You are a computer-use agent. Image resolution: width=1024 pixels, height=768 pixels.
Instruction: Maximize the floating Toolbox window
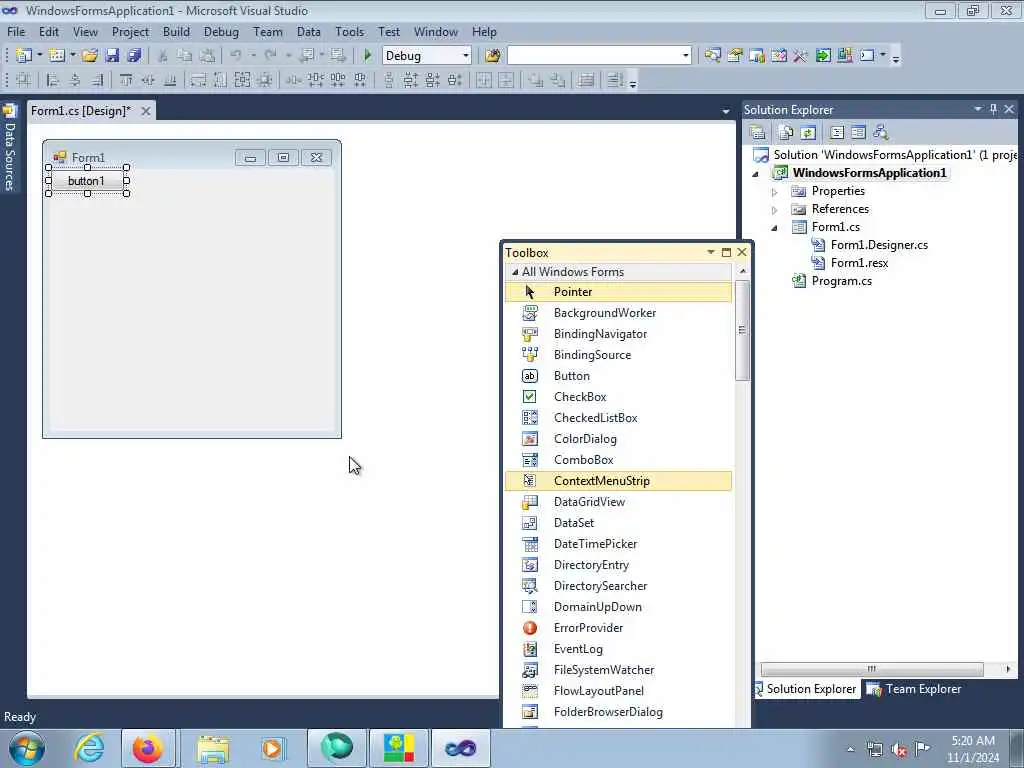726,252
